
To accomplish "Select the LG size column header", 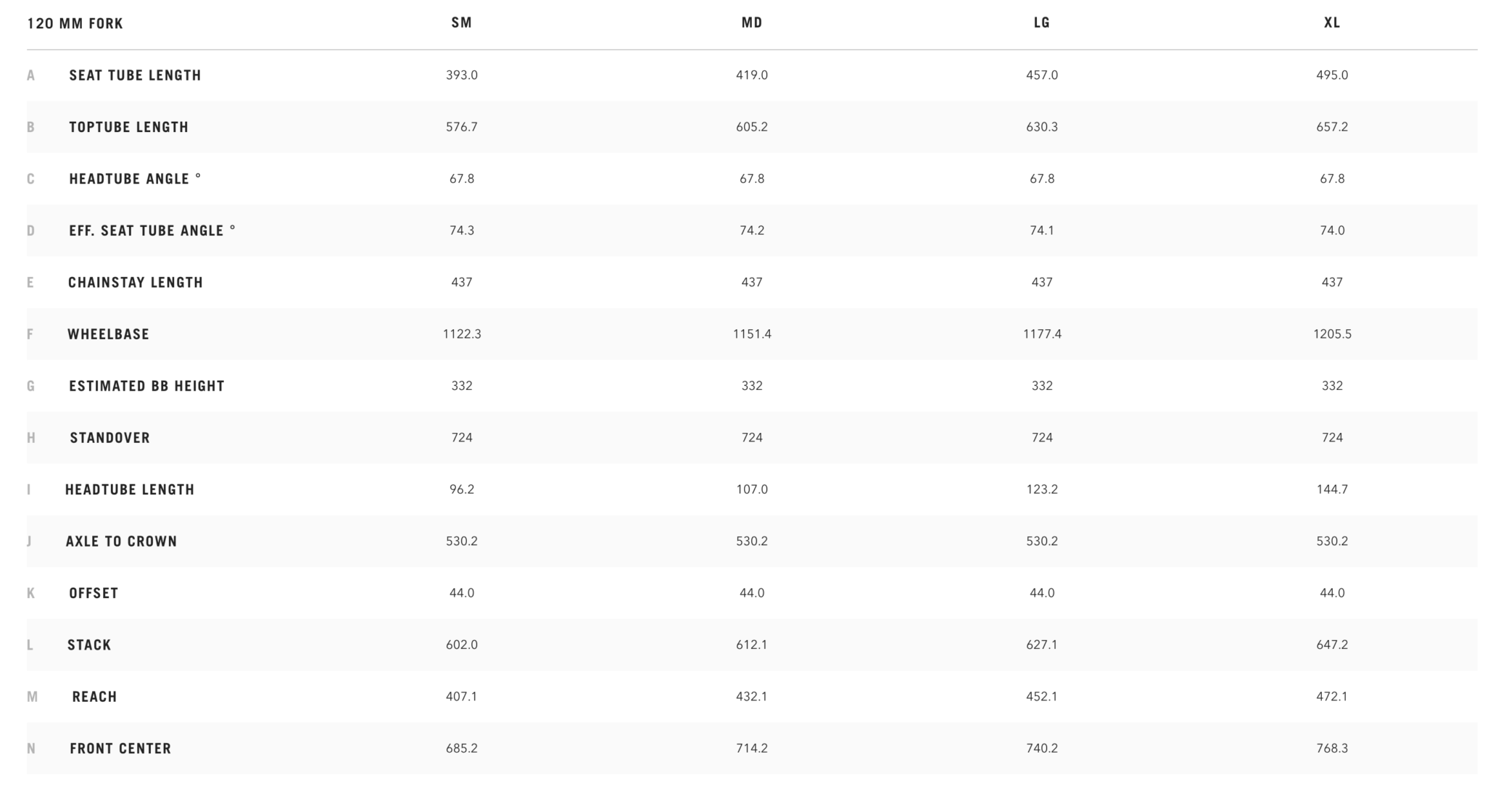I will 1041,22.
